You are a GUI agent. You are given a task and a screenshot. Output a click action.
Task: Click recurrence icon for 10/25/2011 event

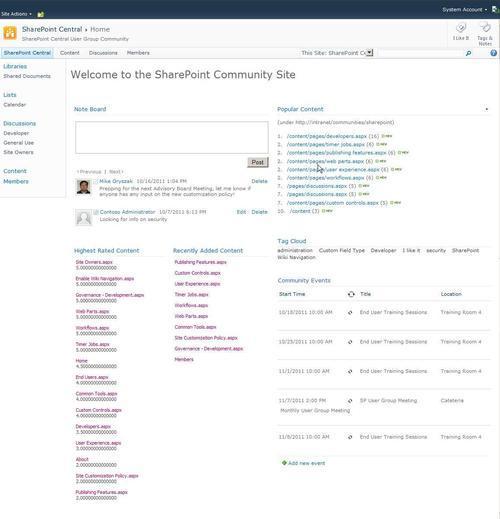(x=350, y=342)
